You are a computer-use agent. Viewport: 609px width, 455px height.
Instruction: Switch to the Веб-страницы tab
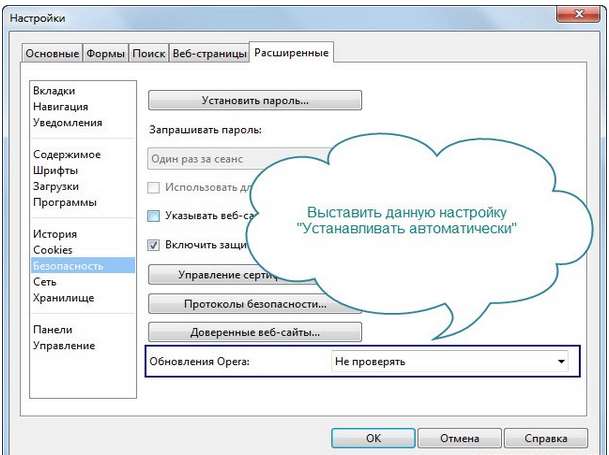tap(209, 53)
